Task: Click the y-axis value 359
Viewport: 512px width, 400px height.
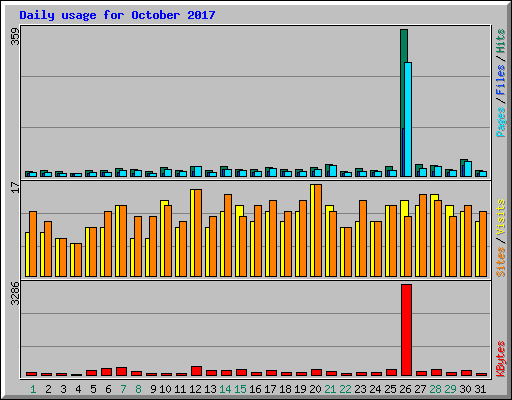Action: [x=15, y=36]
